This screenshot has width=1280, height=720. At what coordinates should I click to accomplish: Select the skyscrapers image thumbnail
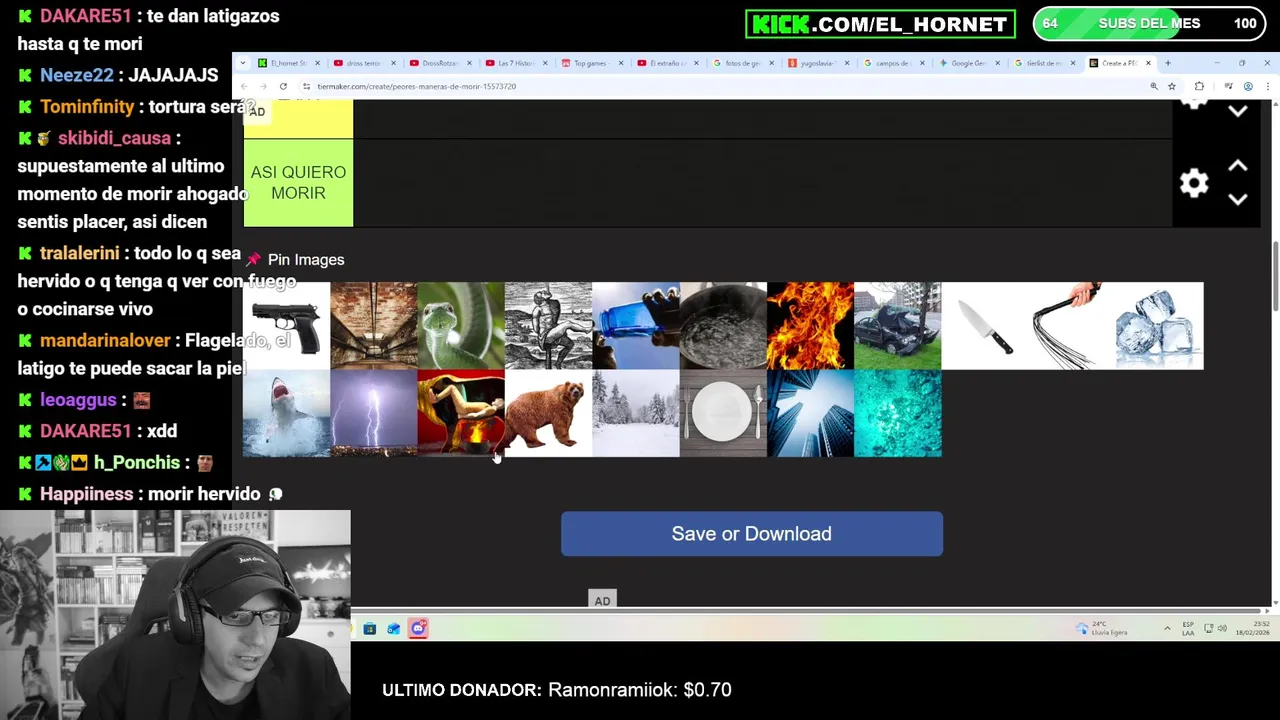coord(810,413)
